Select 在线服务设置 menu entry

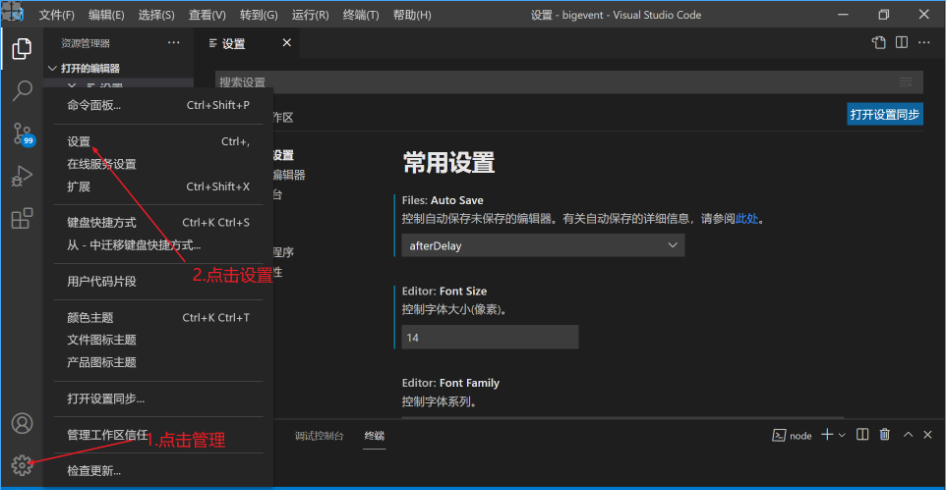tap(158, 164)
